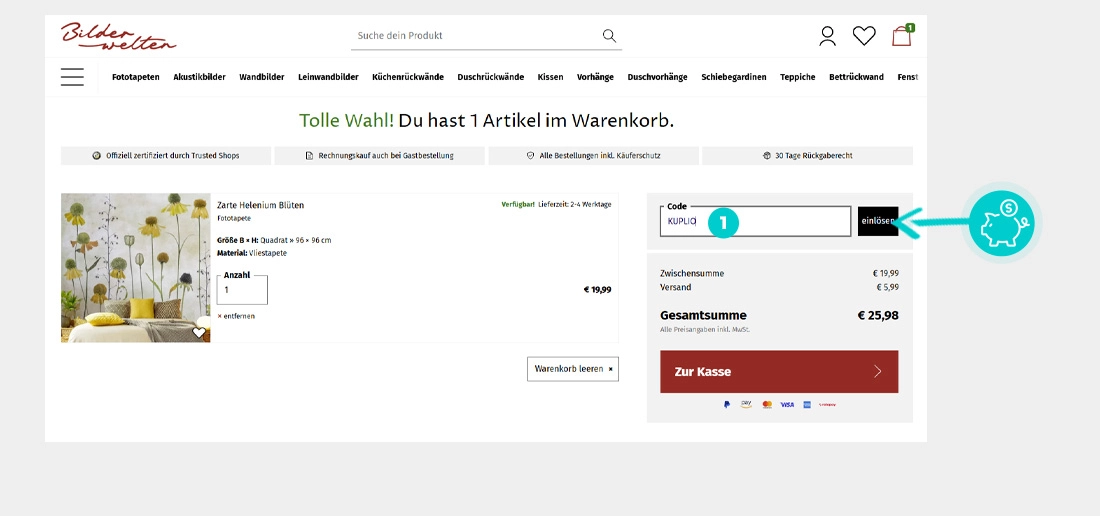
Task: Open the Fototapeten menu
Action: coord(136,77)
